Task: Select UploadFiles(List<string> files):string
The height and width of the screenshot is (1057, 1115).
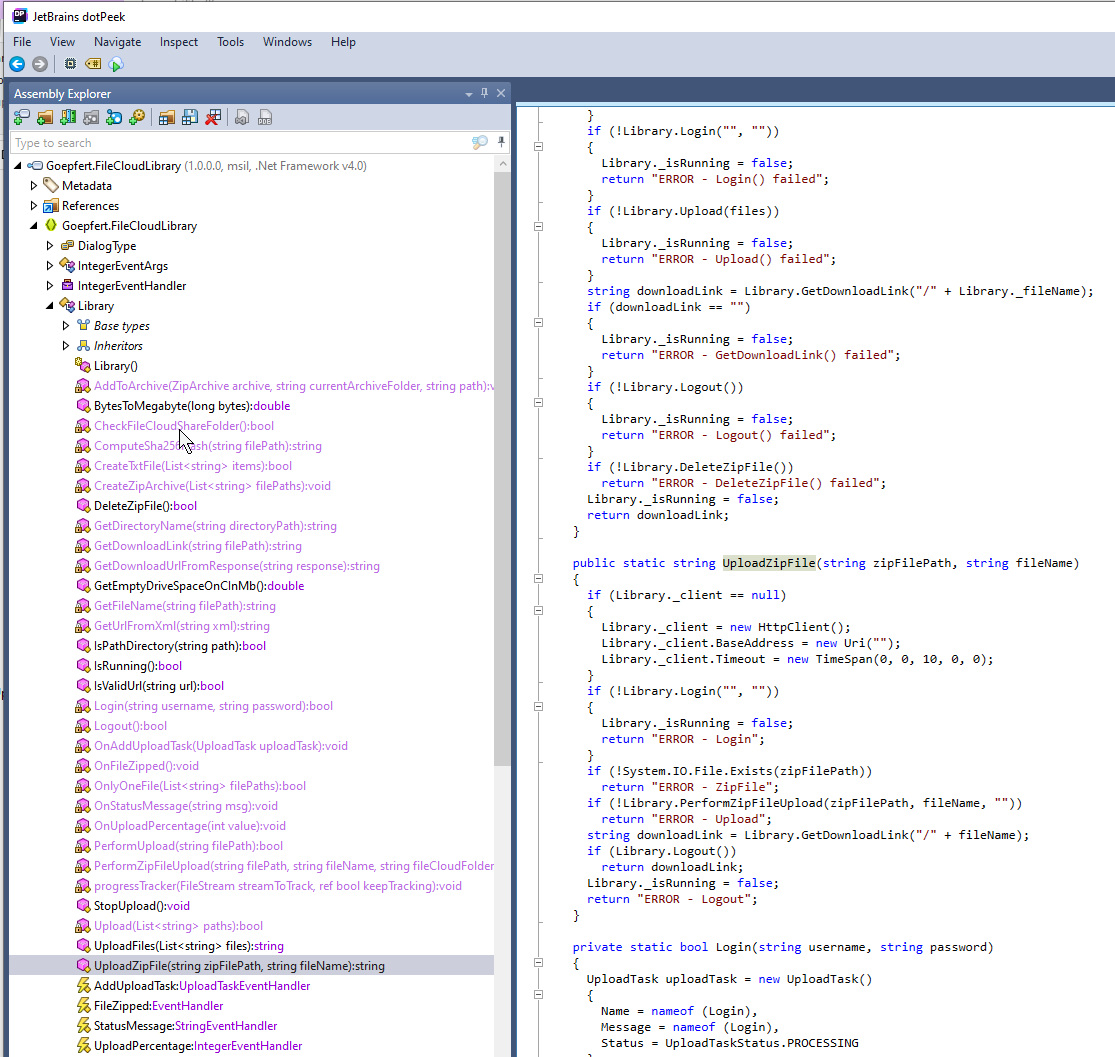Action: click(188, 946)
